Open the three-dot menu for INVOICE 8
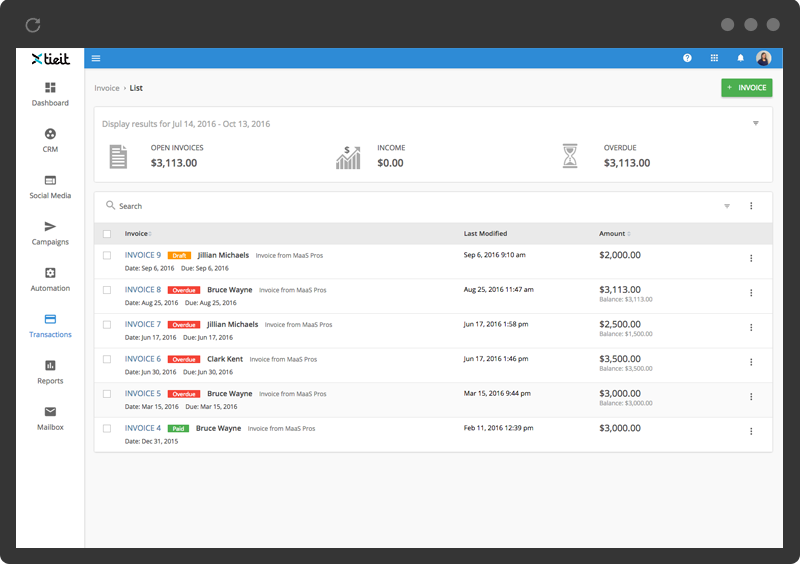This screenshot has width=800, height=564. (751, 293)
